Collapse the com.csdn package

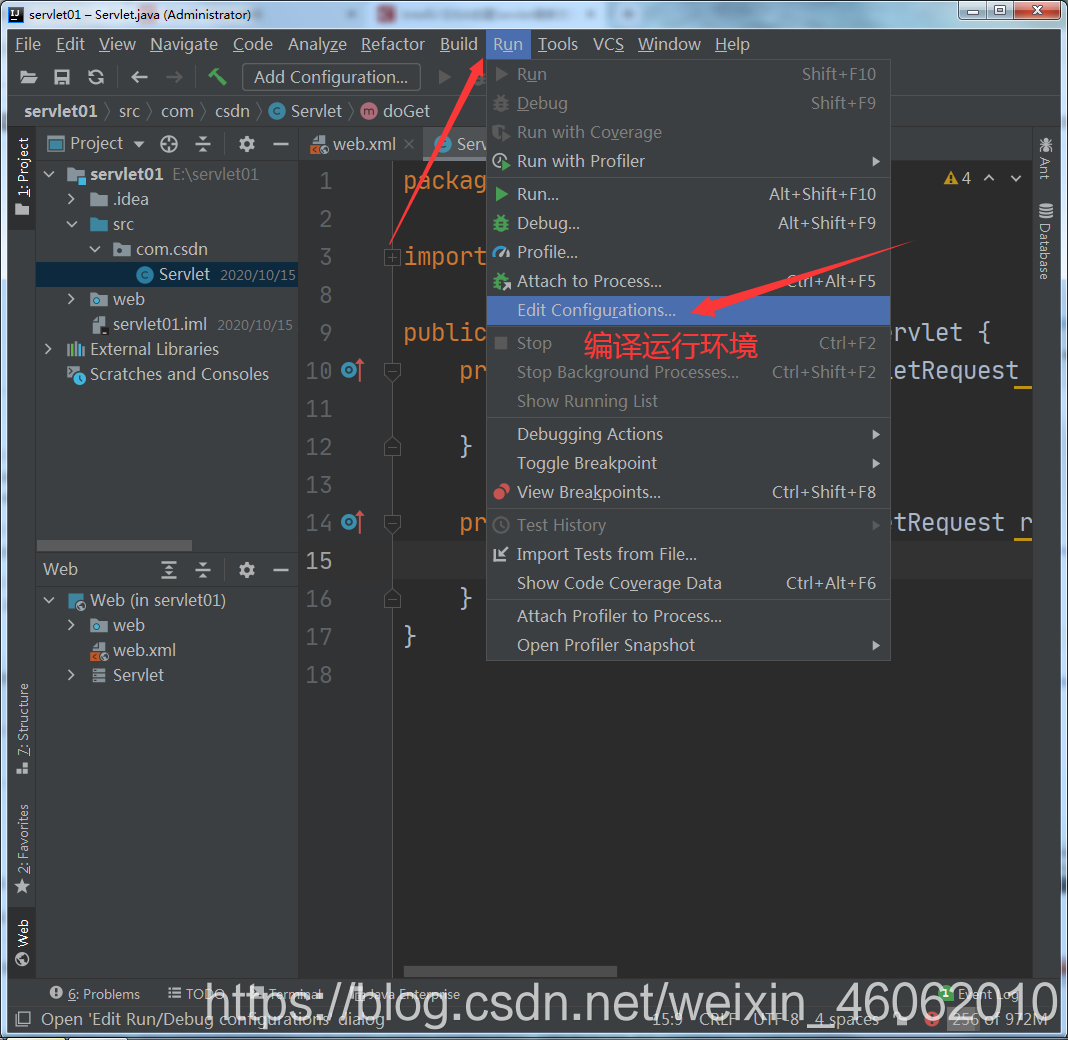[x=95, y=249]
